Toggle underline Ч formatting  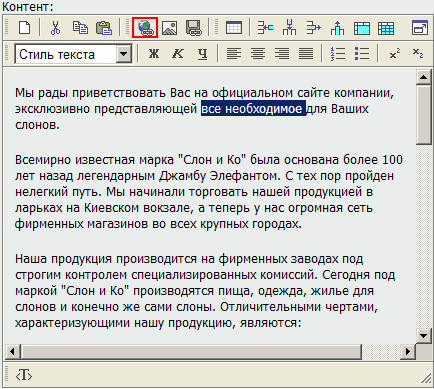[202, 54]
